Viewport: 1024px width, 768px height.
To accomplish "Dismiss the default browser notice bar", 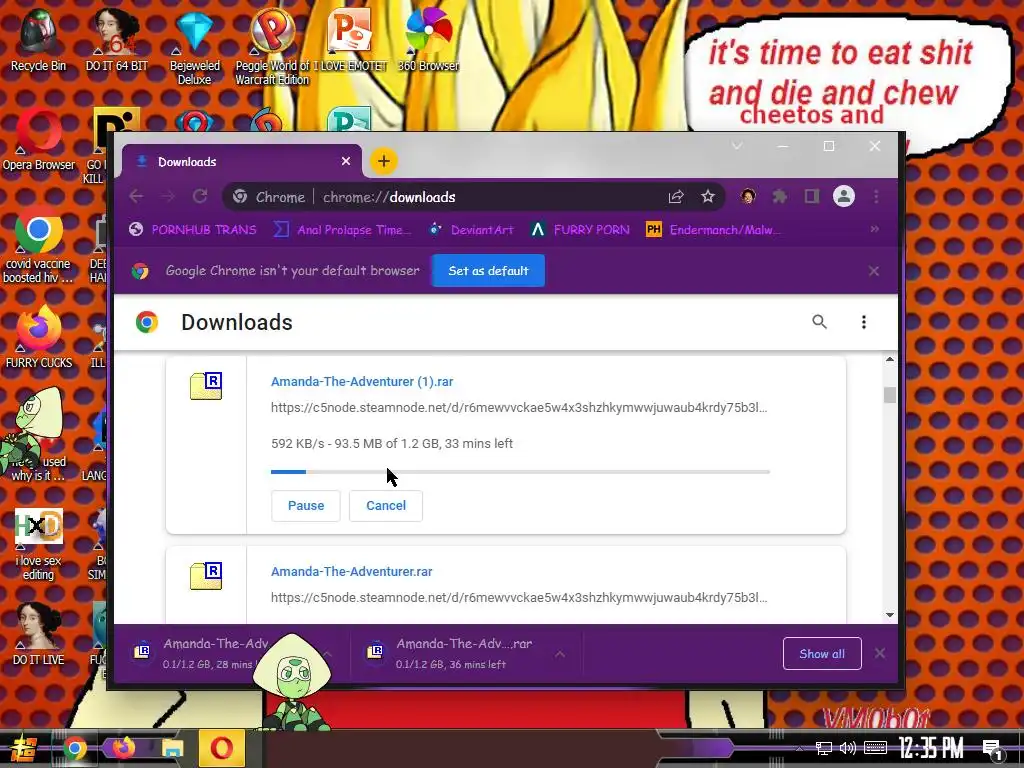I will coord(874,270).
